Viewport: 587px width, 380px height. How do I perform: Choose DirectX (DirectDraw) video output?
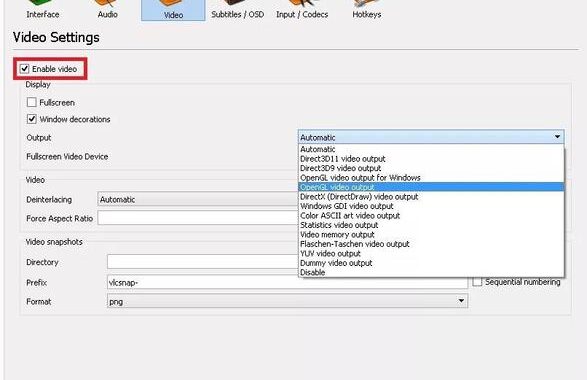(x=431, y=197)
